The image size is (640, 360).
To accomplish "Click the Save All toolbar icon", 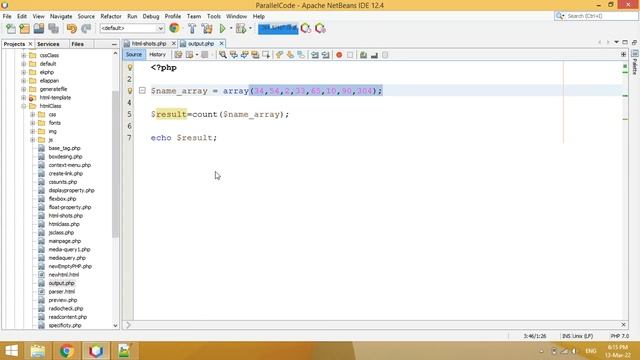I will [53, 29].
